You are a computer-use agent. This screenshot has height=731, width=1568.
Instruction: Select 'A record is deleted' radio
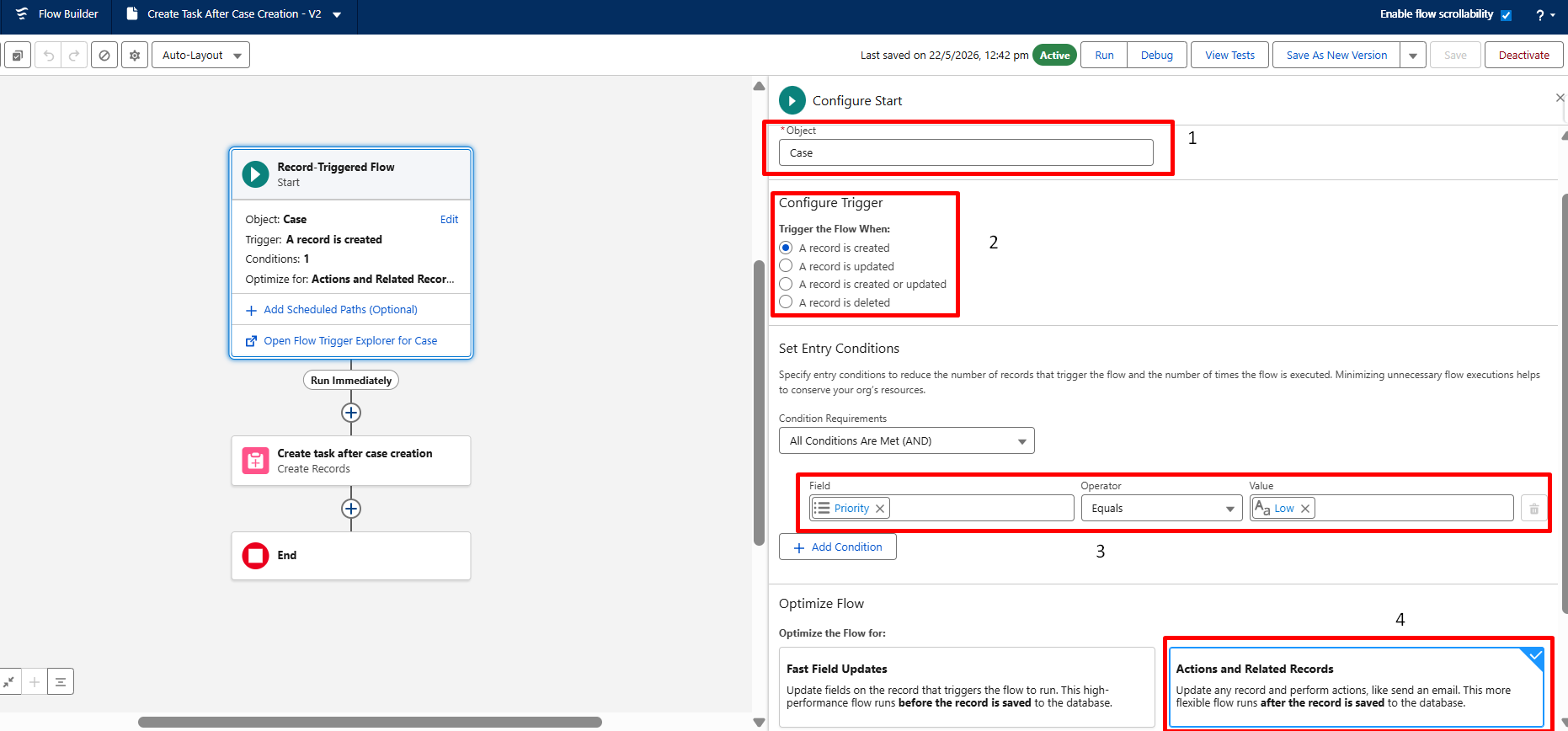[x=786, y=302]
